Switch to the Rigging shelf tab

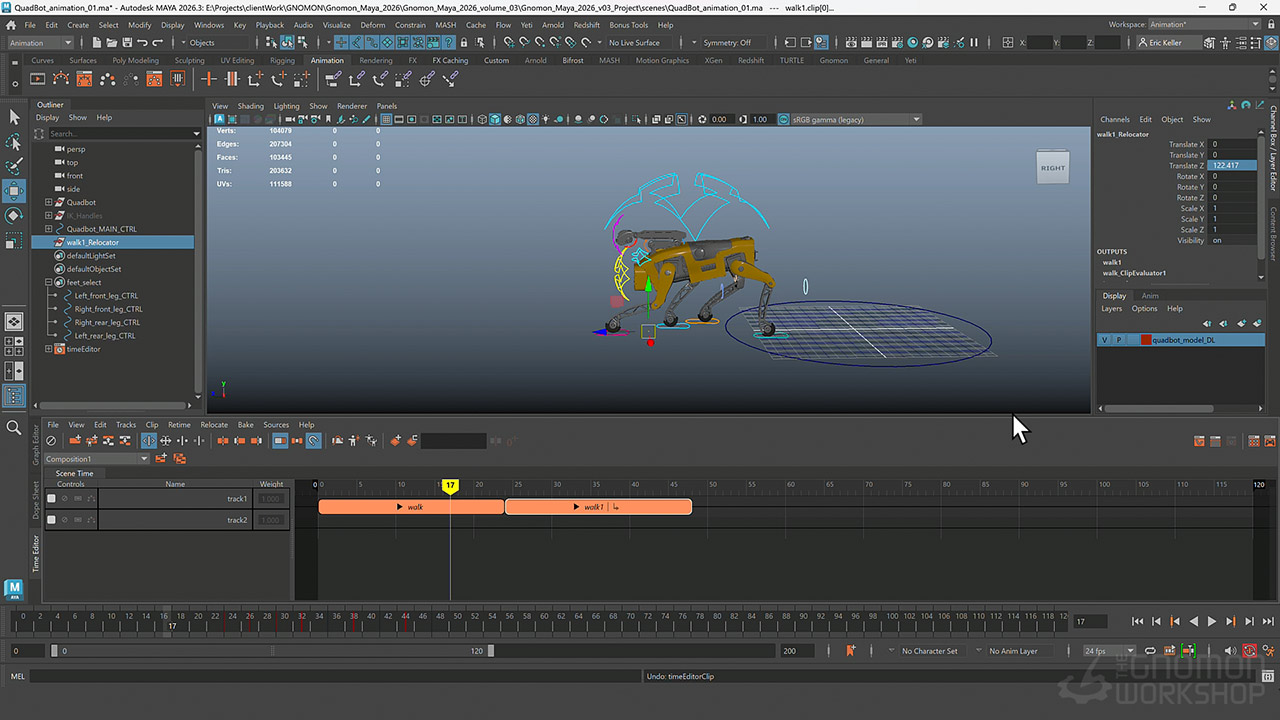(282, 60)
